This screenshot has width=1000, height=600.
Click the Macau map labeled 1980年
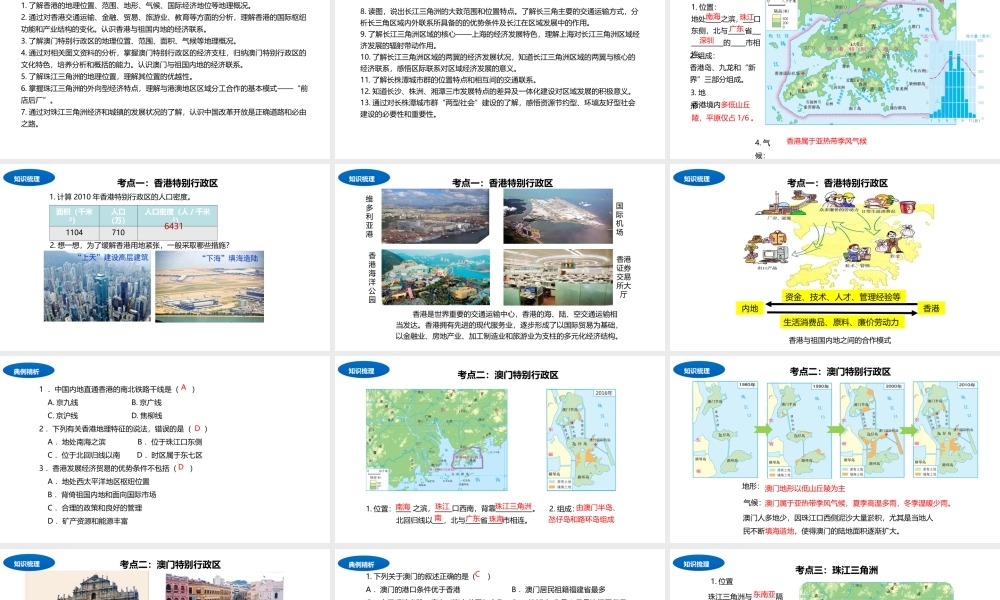click(x=725, y=429)
